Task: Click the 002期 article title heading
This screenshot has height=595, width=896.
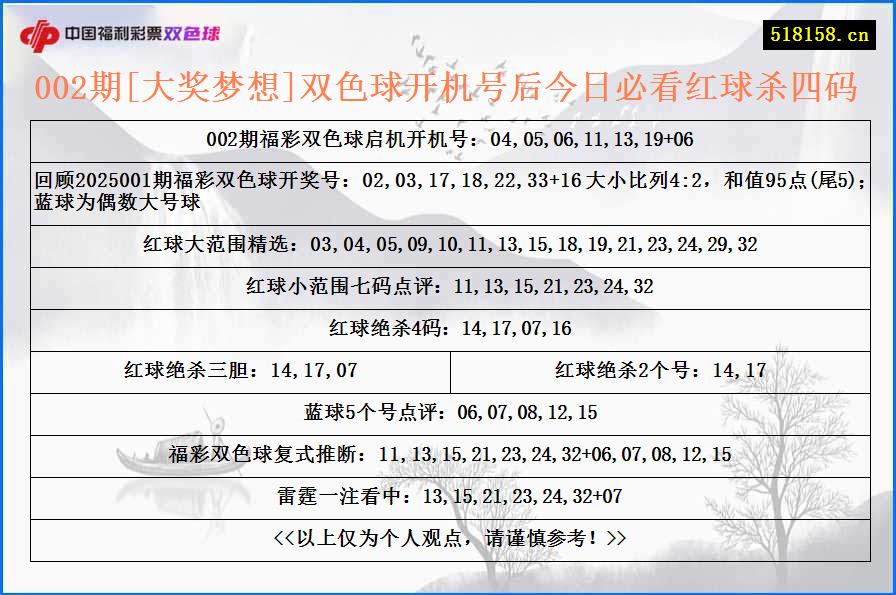Action: pyautogui.click(x=448, y=87)
